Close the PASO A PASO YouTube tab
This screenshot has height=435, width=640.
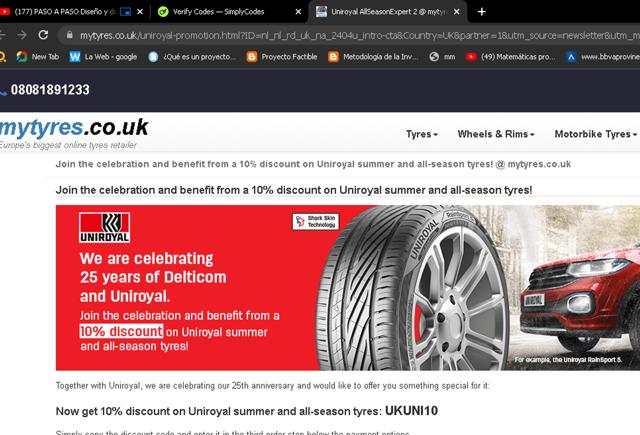pos(140,12)
